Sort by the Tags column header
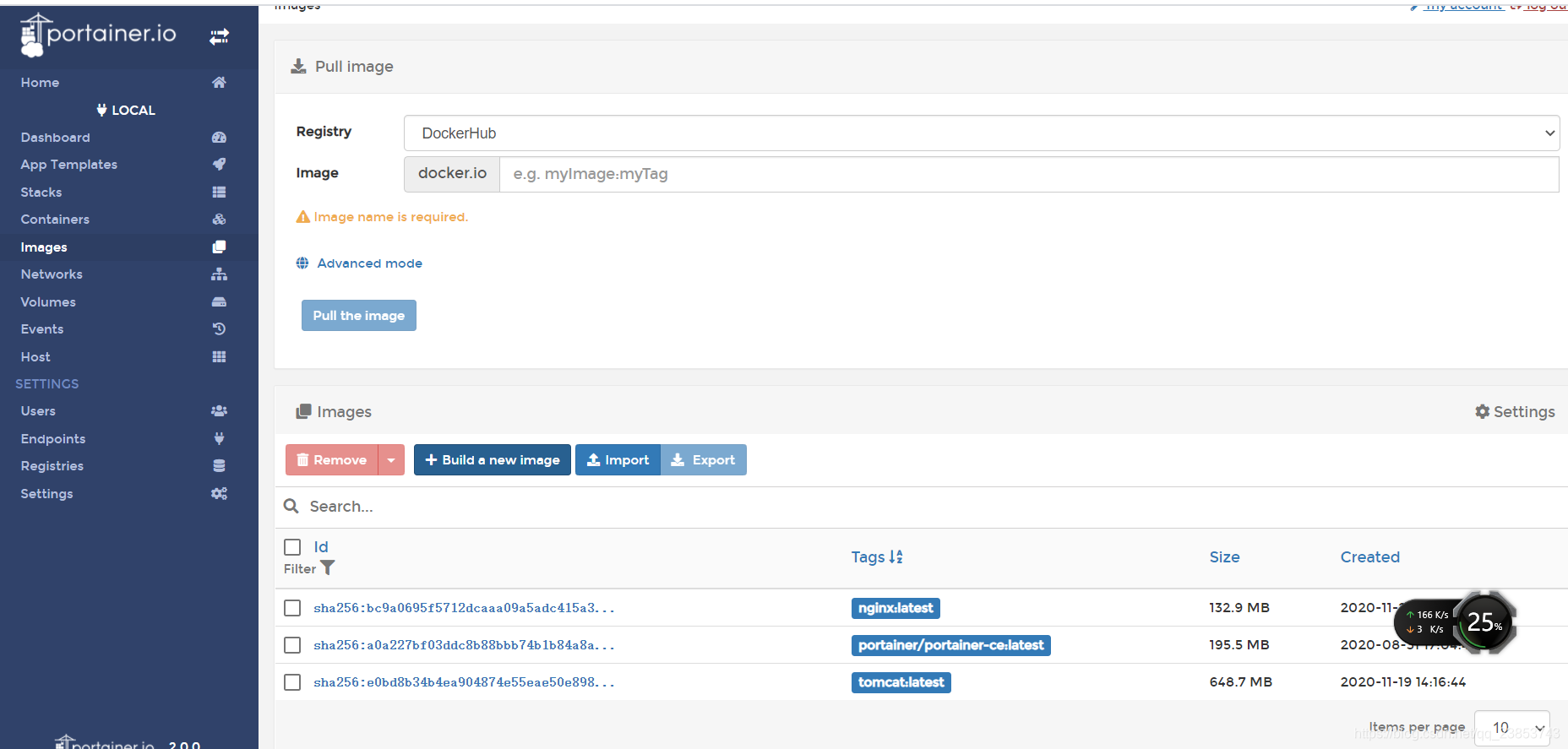Screen dimensions: 1568x749 click(868, 556)
